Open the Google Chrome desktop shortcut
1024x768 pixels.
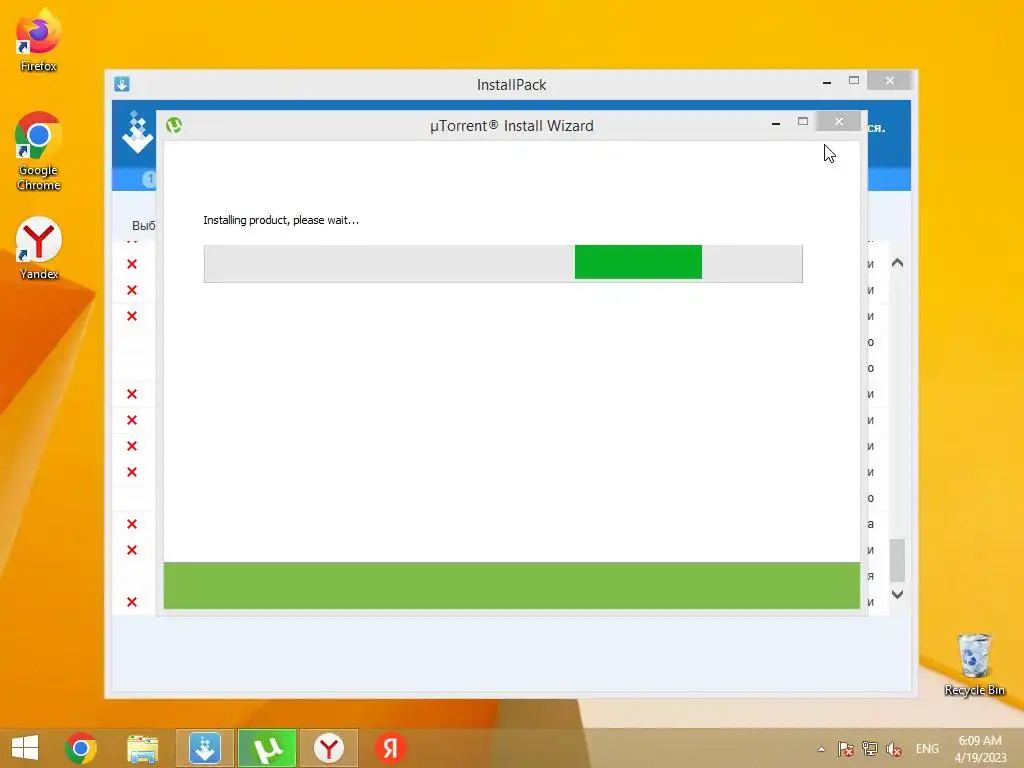pos(38,152)
